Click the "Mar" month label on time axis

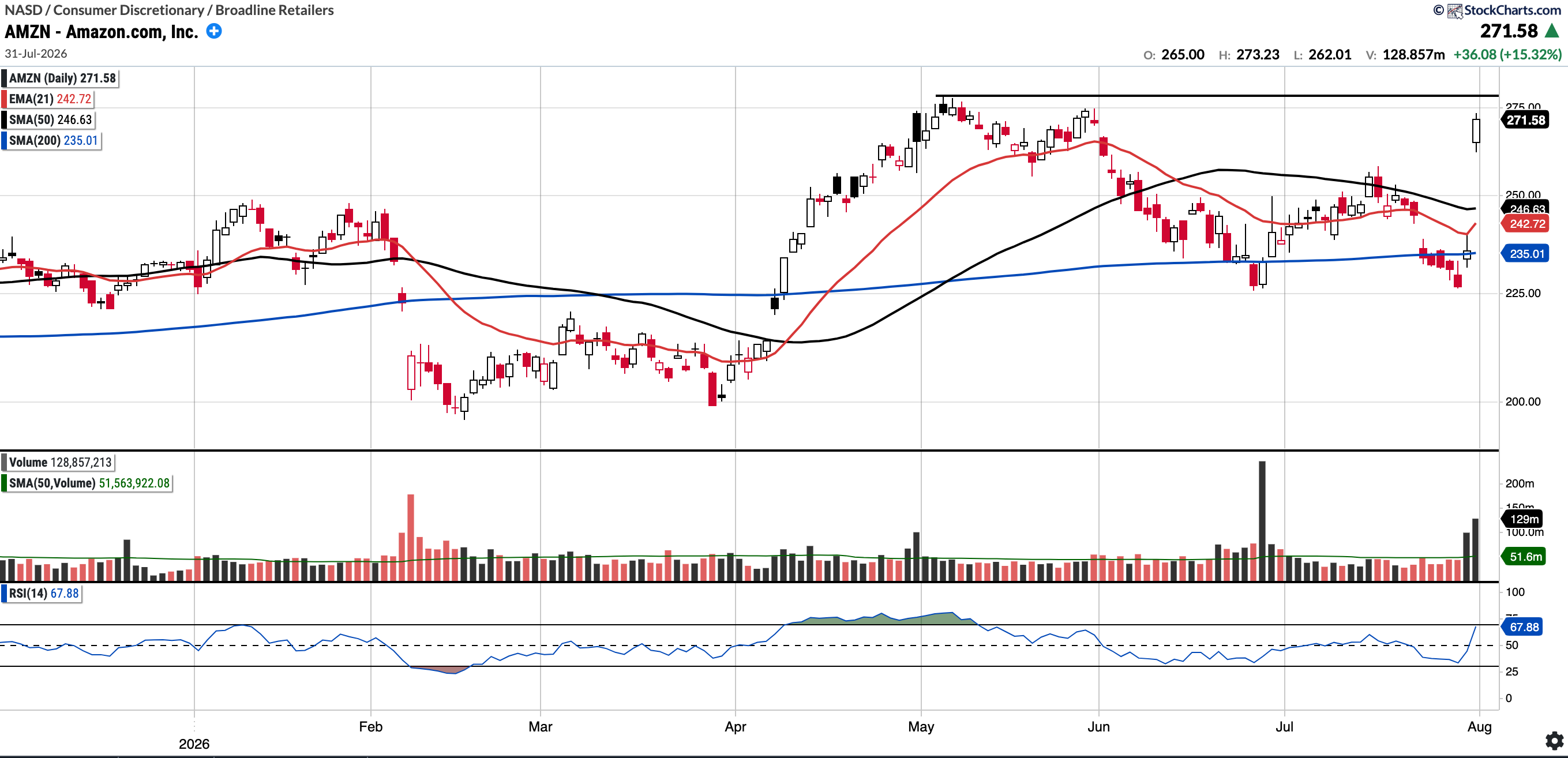[541, 726]
